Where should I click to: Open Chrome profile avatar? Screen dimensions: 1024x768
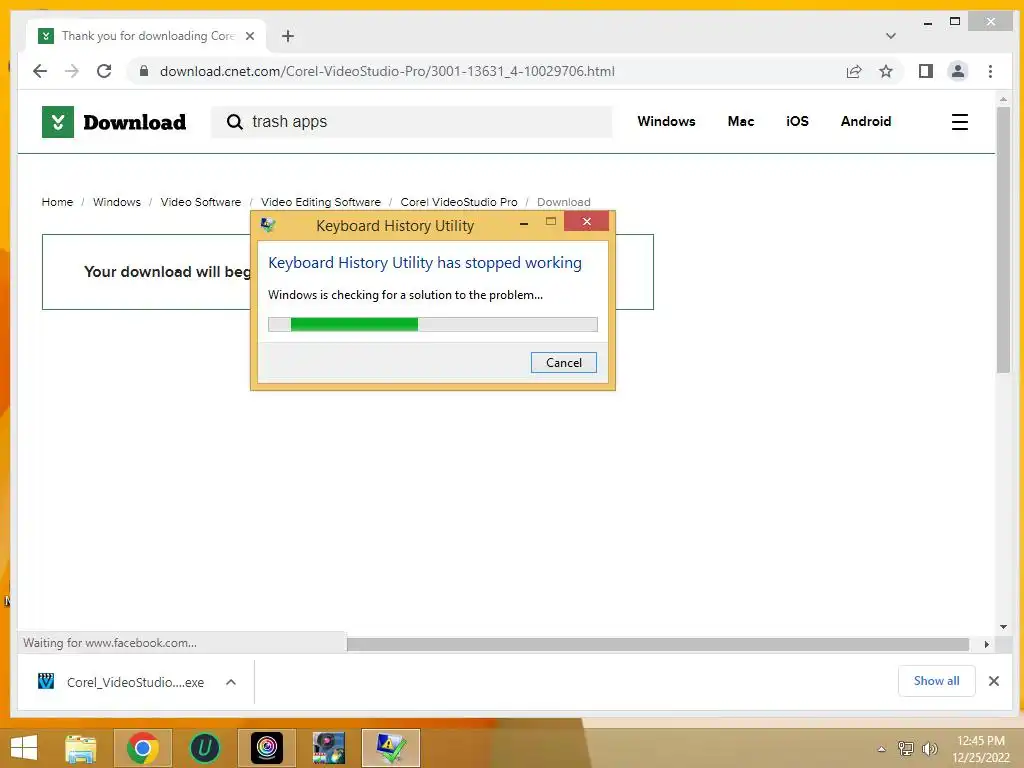click(x=957, y=71)
